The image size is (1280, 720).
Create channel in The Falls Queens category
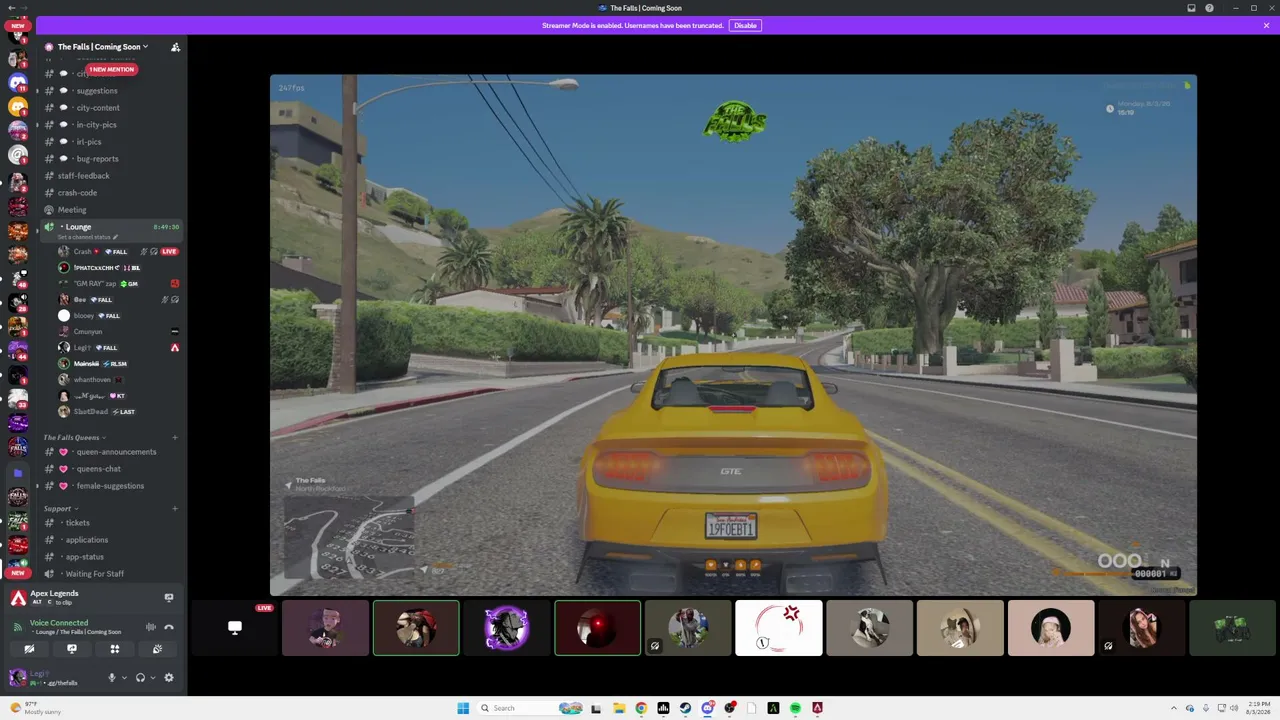[175, 438]
